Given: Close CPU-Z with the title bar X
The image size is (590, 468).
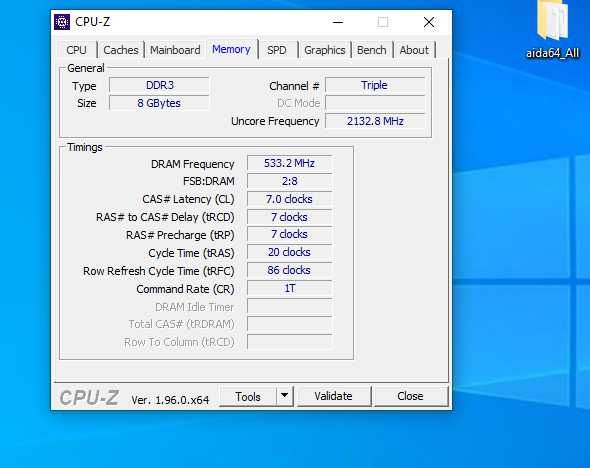Looking at the screenshot, I should click(x=429, y=22).
